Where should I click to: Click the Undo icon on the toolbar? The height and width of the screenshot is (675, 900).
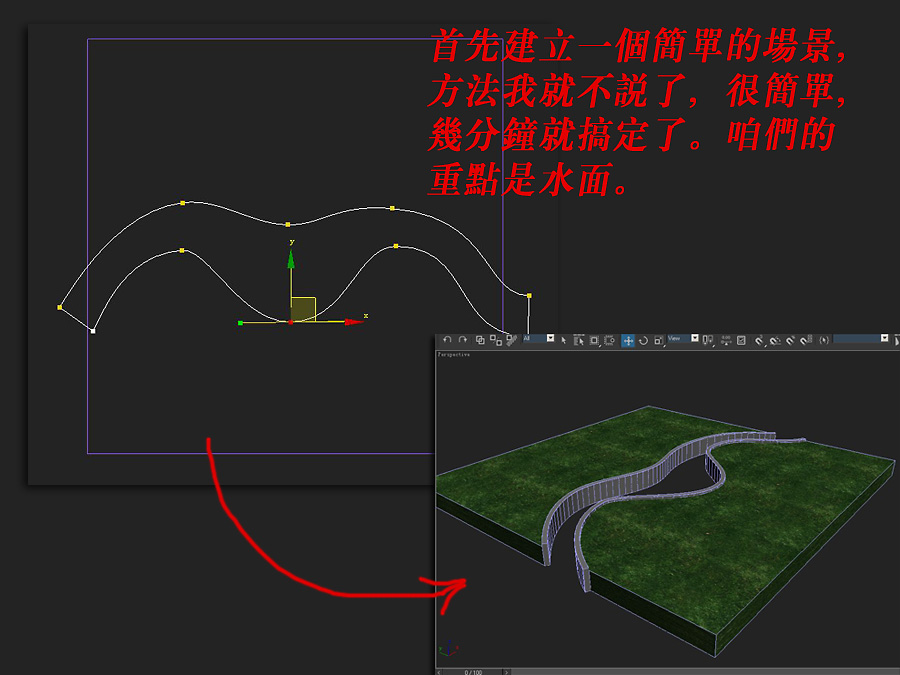pyautogui.click(x=447, y=340)
